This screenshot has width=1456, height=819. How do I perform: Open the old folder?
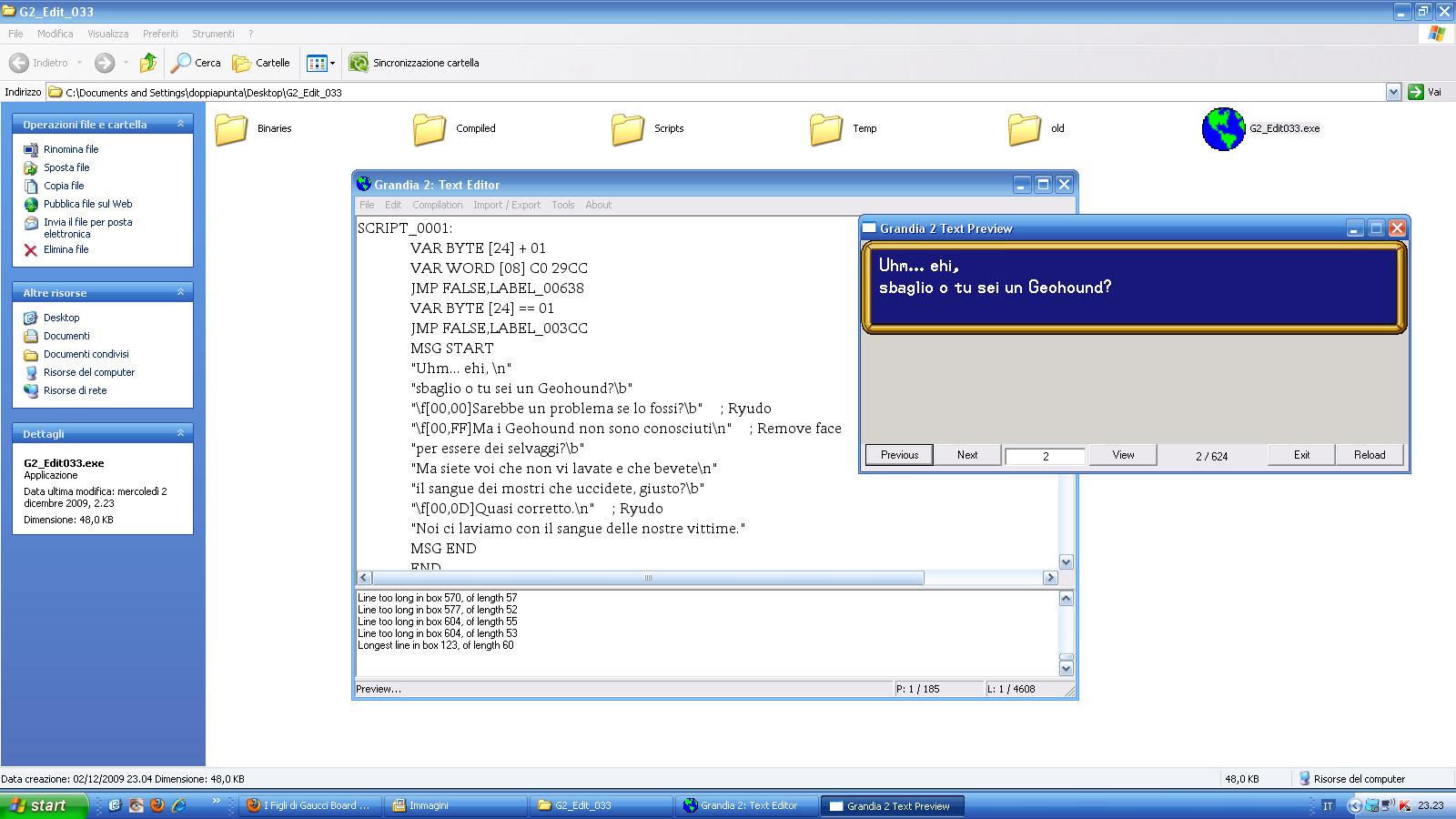pyautogui.click(x=1025, y=129)
